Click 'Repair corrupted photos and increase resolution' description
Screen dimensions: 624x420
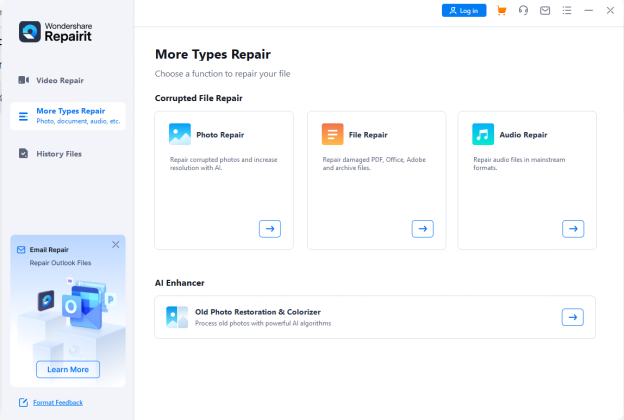click(x=224, y=164)
